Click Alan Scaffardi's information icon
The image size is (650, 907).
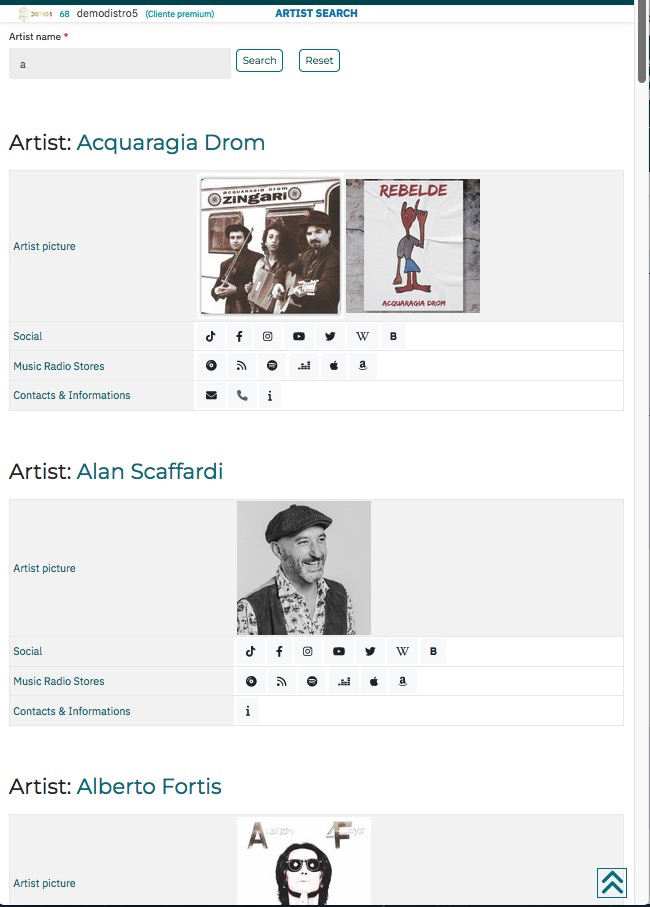(248, 711)
